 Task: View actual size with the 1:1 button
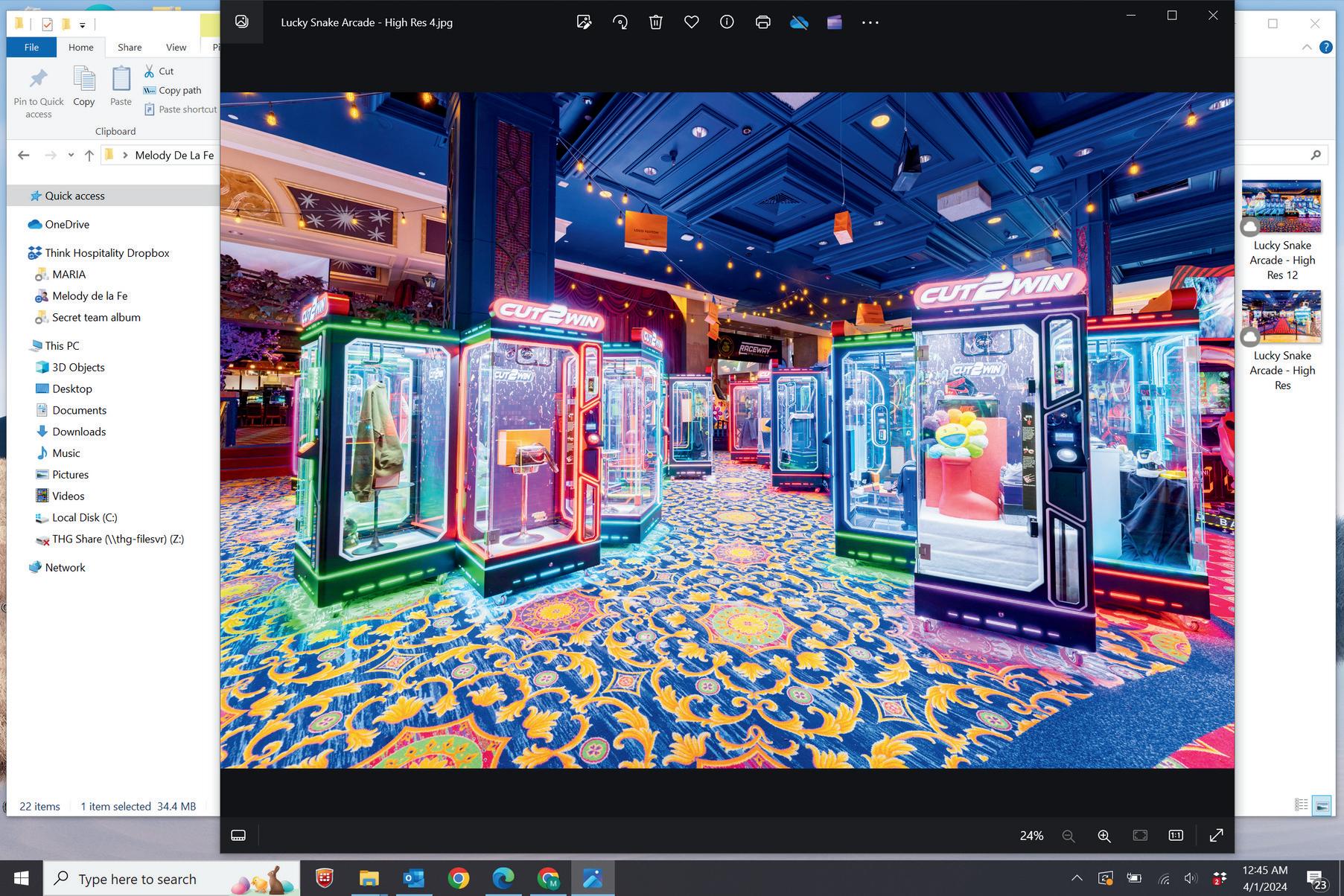tap(1176, 836)
